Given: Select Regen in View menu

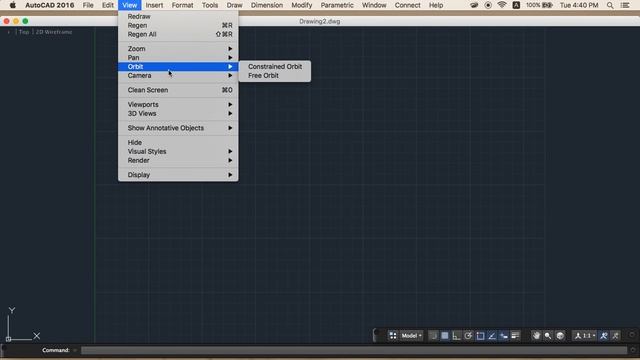Looking at the screenshot, I should pos(178,25).
